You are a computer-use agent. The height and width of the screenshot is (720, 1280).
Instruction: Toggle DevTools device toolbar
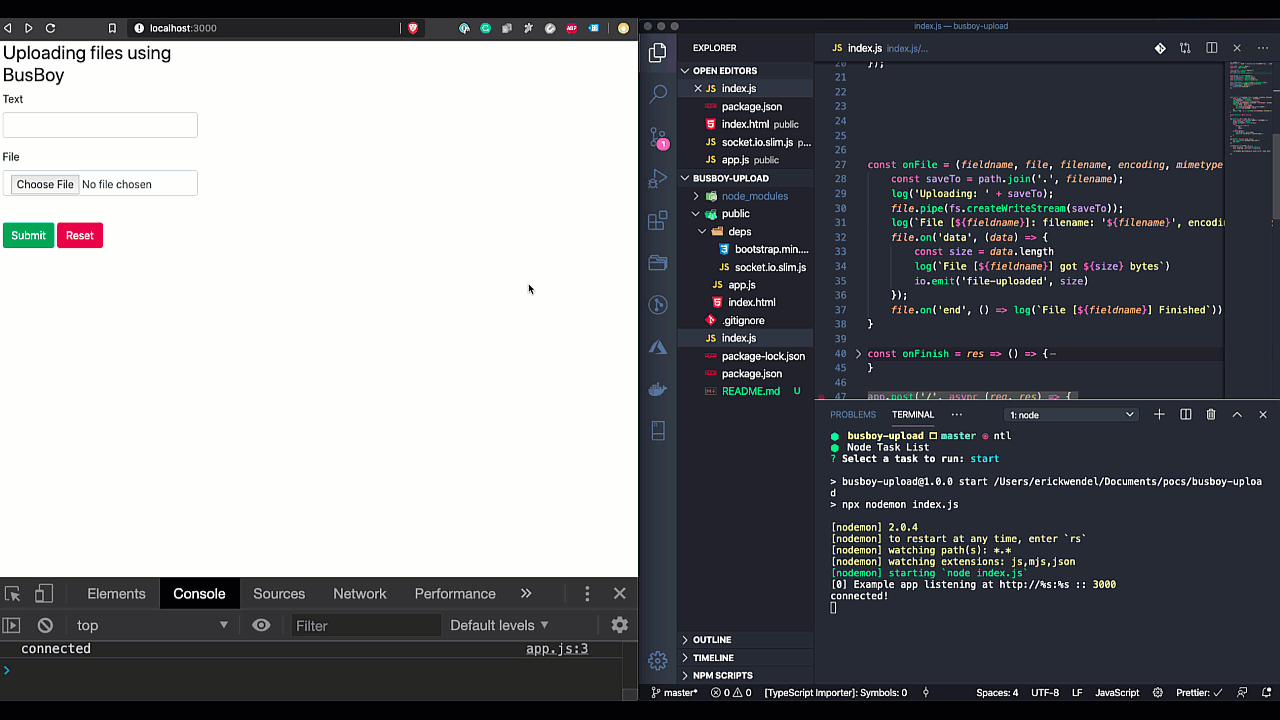point(44,594)
